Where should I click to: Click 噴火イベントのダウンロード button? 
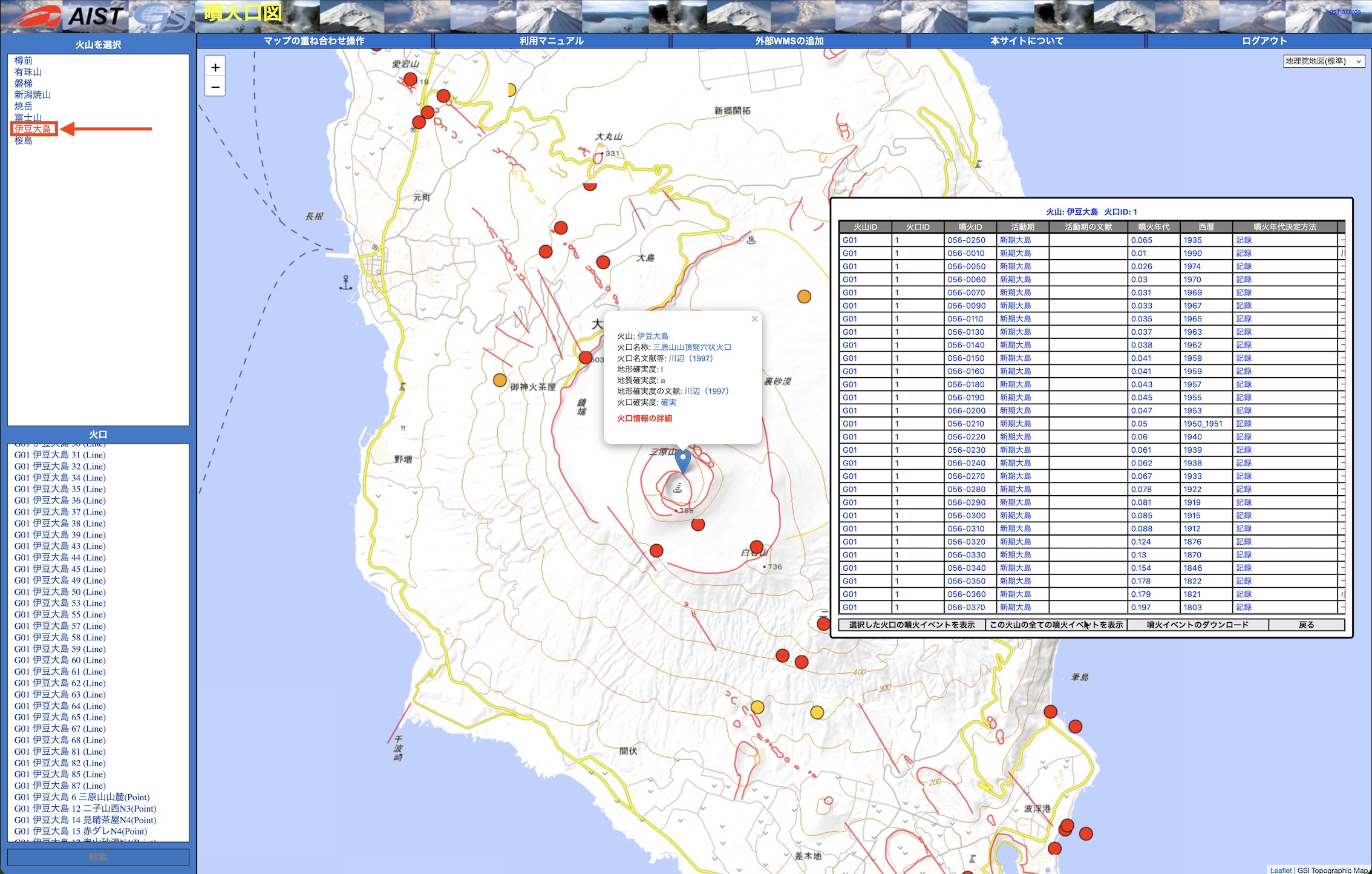coord(1197,625)
